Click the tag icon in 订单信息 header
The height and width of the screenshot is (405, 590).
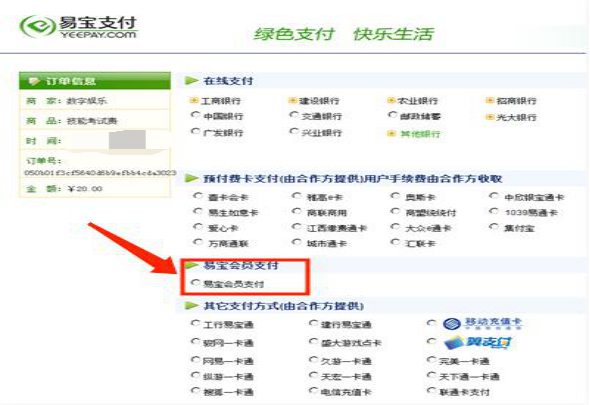tap(34, 81)
